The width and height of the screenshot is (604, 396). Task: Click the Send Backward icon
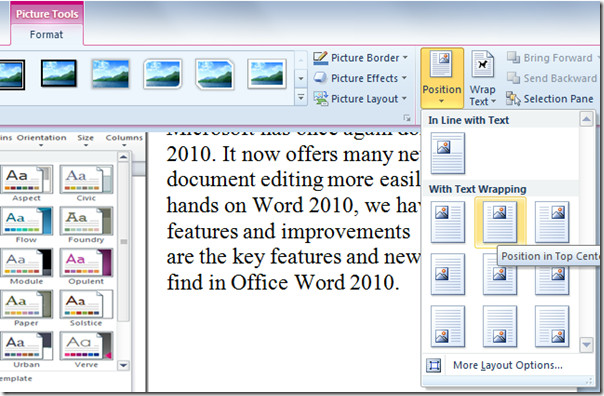pyautogui.click(x=513, y=78)
